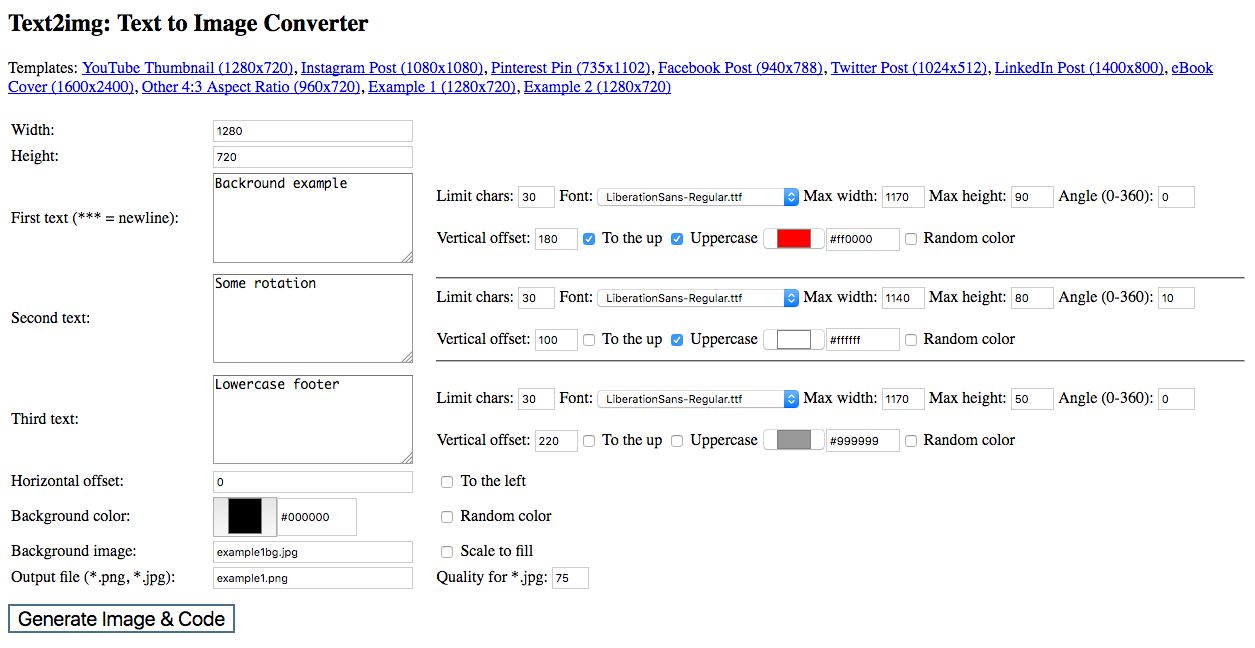This screenshot has height=648, width=1255.
Task: Open the Example 2 (1280x720) template link
Action: (597, 87)
